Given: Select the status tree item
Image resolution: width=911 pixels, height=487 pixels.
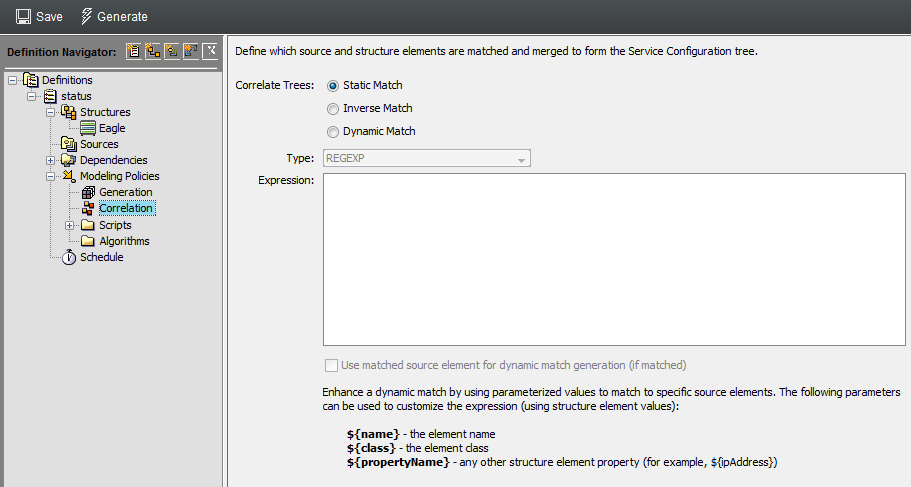Looking at the screenshot, I should 76,96.
